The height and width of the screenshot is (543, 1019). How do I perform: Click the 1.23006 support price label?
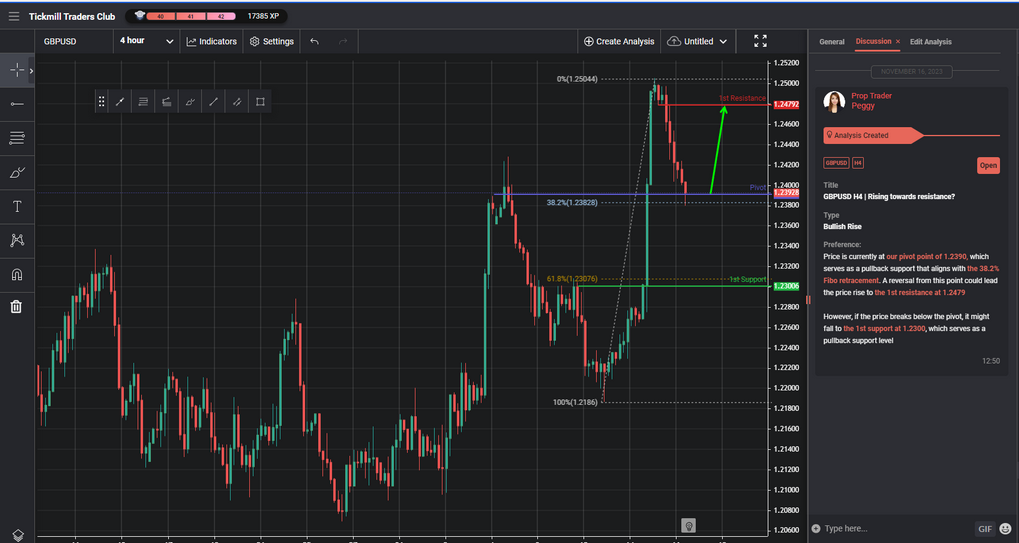(786, 286)
